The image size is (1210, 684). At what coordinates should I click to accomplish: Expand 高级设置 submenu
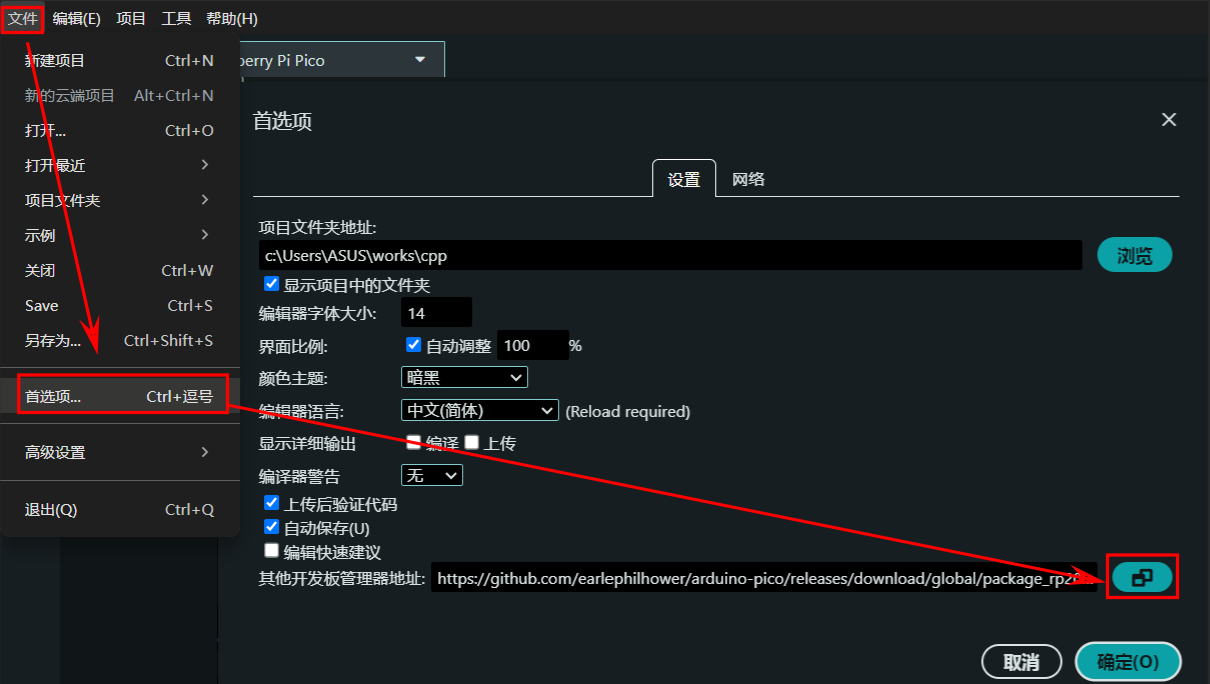point(119,452)
